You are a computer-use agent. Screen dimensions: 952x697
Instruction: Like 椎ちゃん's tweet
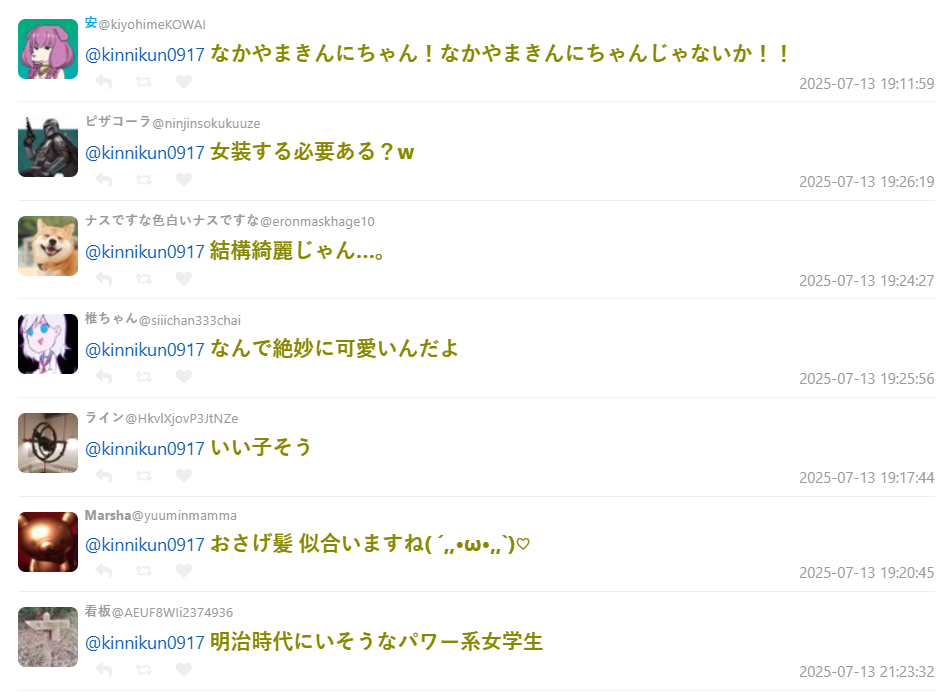[183, 376]
